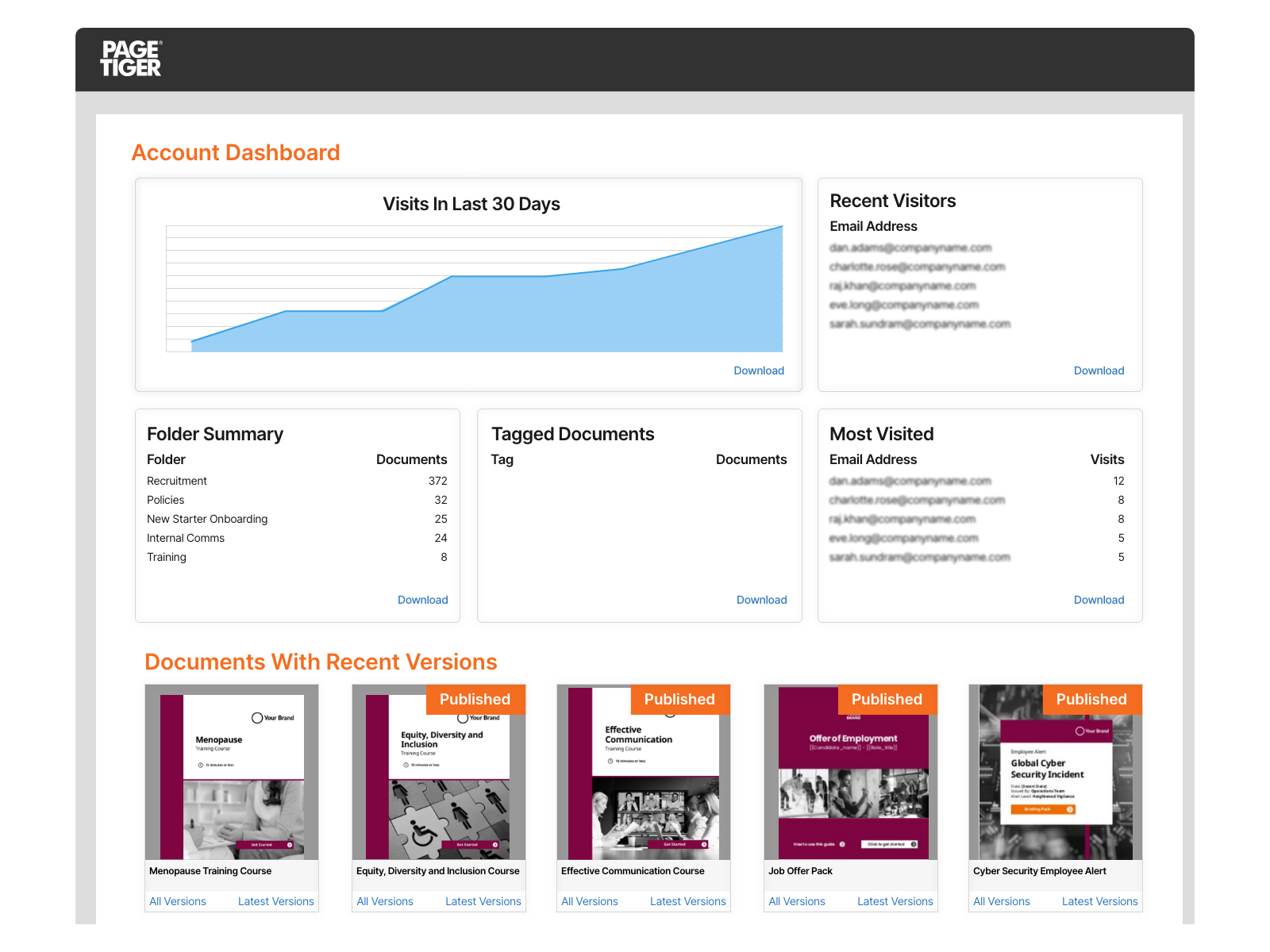
Task: Click the Documents column header in Folder Summary
Action: [412, 459]
